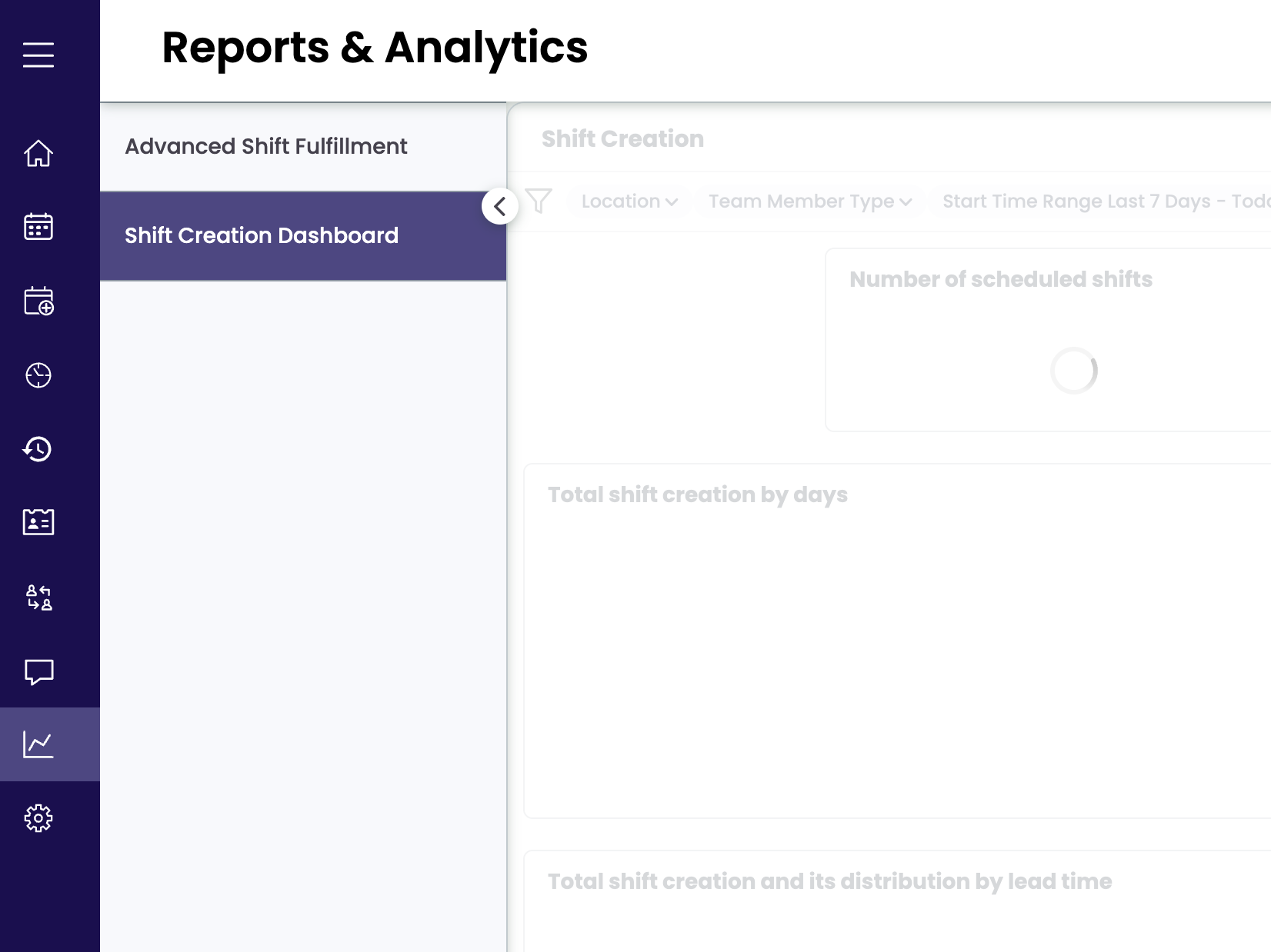Open the messages chat bubble icon

(x=38, y=671)
